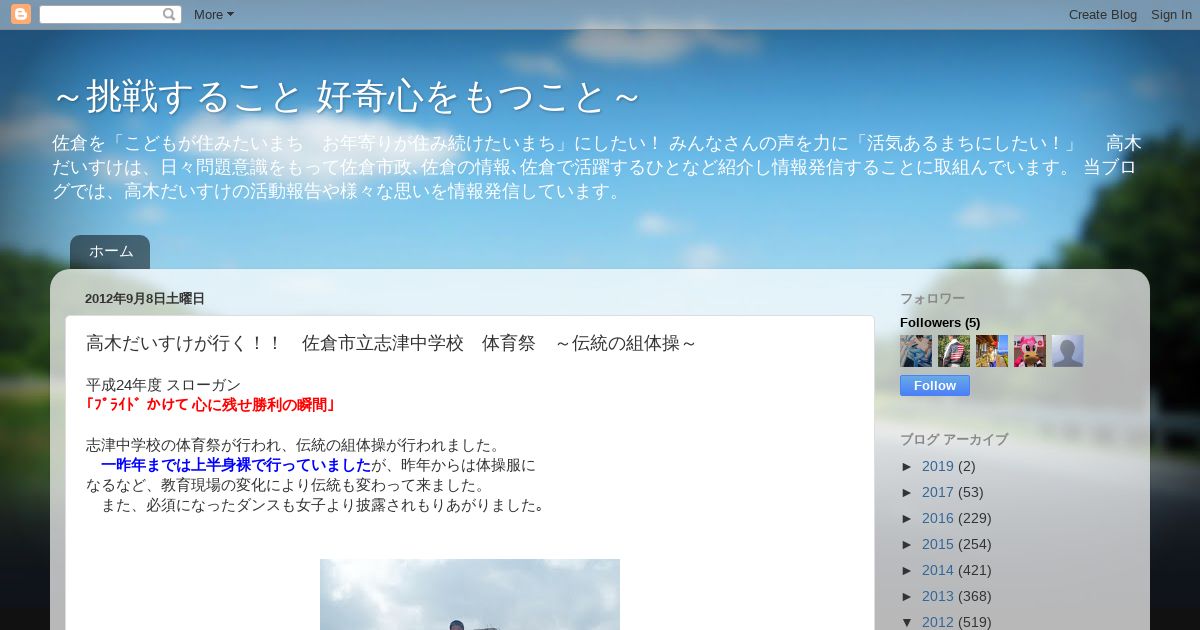Expand the 2017 archive triangle
The image size is (1200, 630).
pyautogui.click(x=908, y=492)
